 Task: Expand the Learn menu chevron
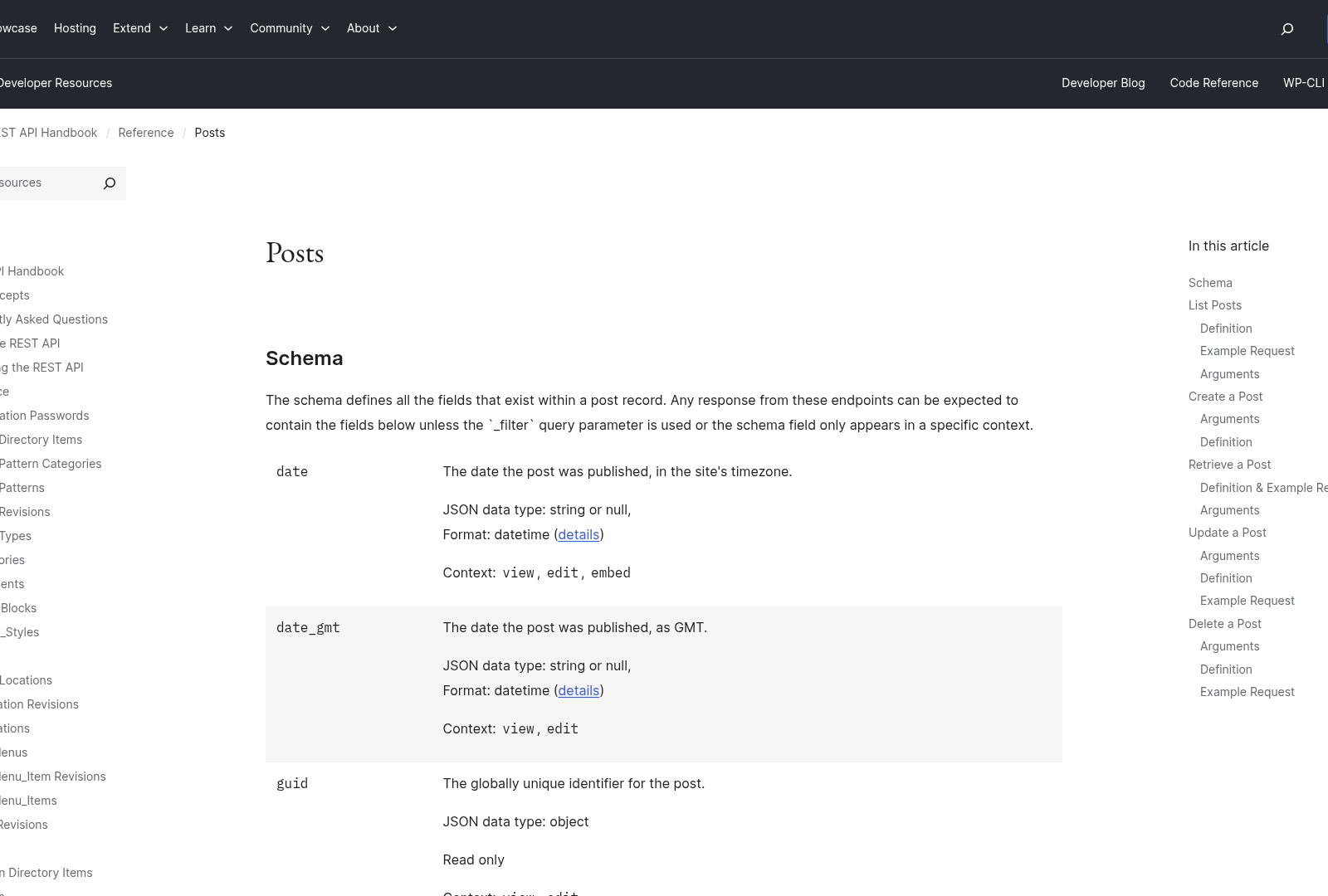[x=228, y=28]
